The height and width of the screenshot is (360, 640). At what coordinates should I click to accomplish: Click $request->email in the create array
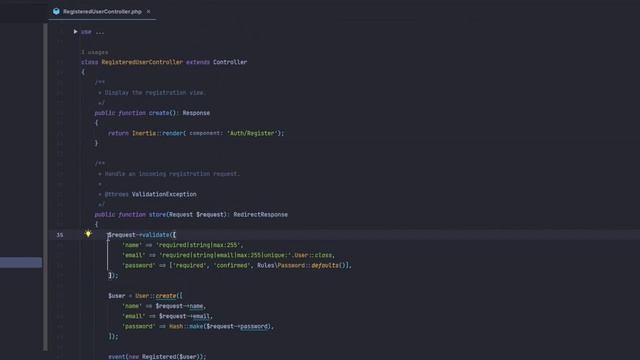coord(185,316)
